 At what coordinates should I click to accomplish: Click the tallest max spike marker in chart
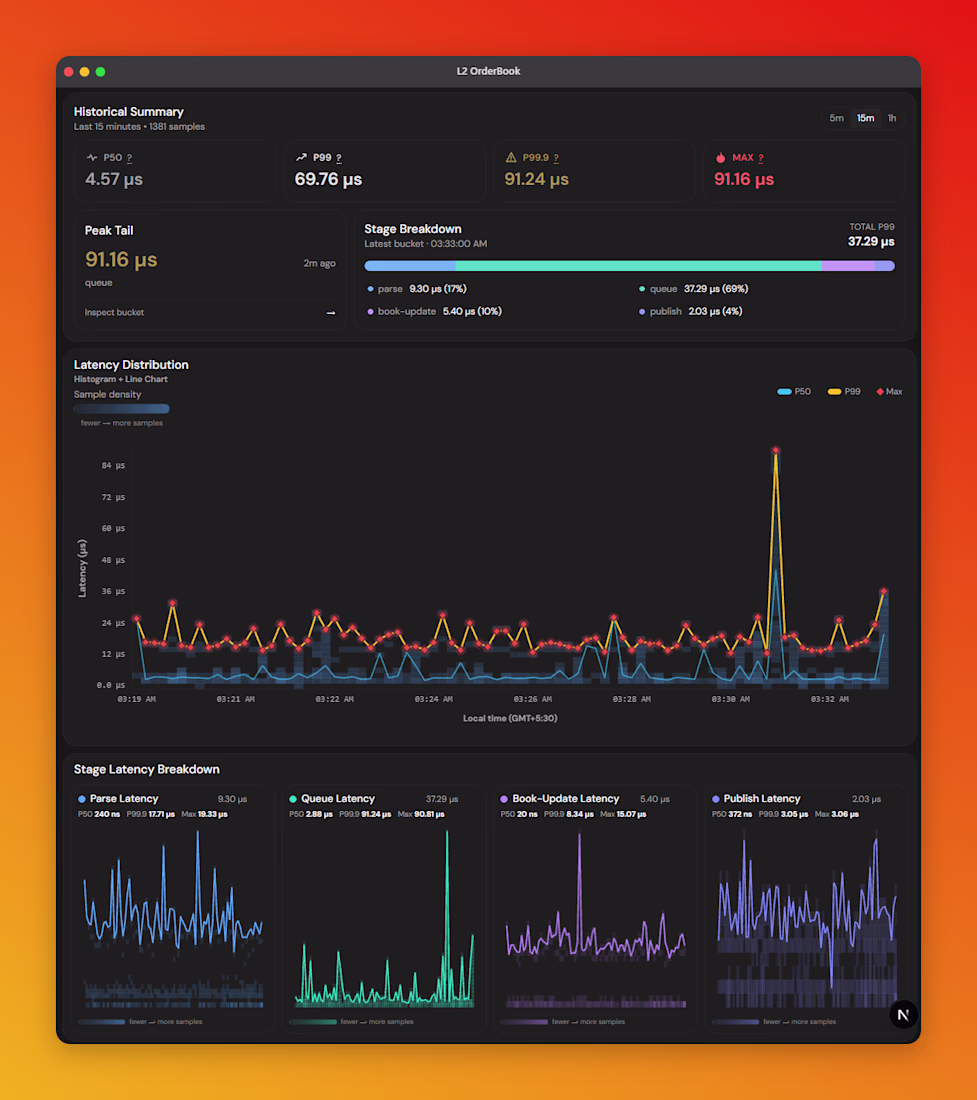[x=776, y=450]
